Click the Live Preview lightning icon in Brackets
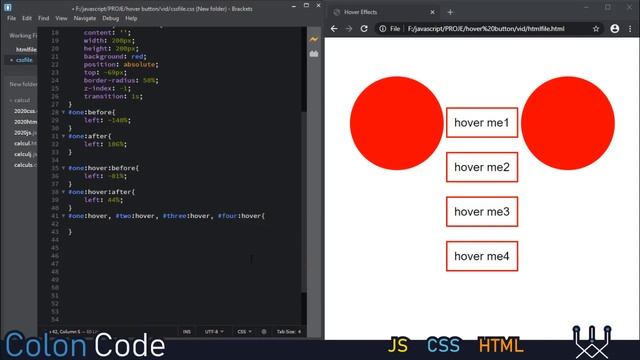This screenshot has width=640, height=360. pos(313,40)
